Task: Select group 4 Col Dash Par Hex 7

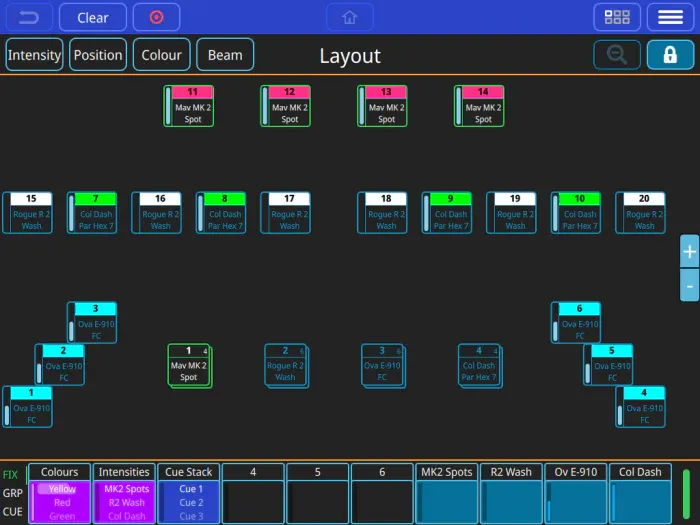Action: [x=480, y=366]
